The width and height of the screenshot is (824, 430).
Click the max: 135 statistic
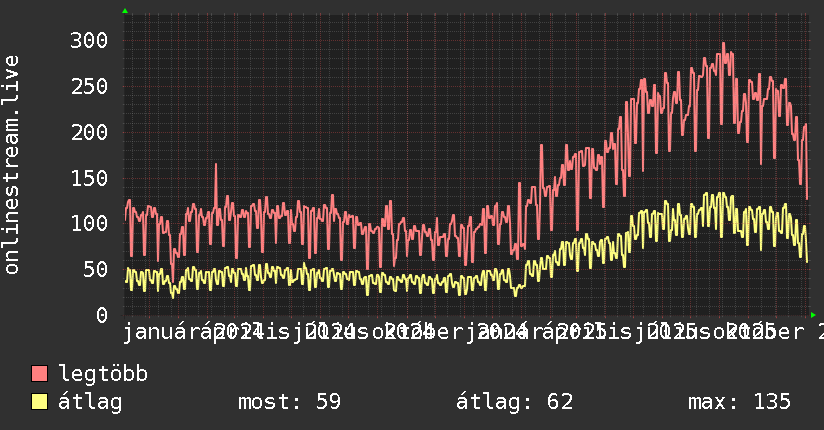click(x=739, y=402)
